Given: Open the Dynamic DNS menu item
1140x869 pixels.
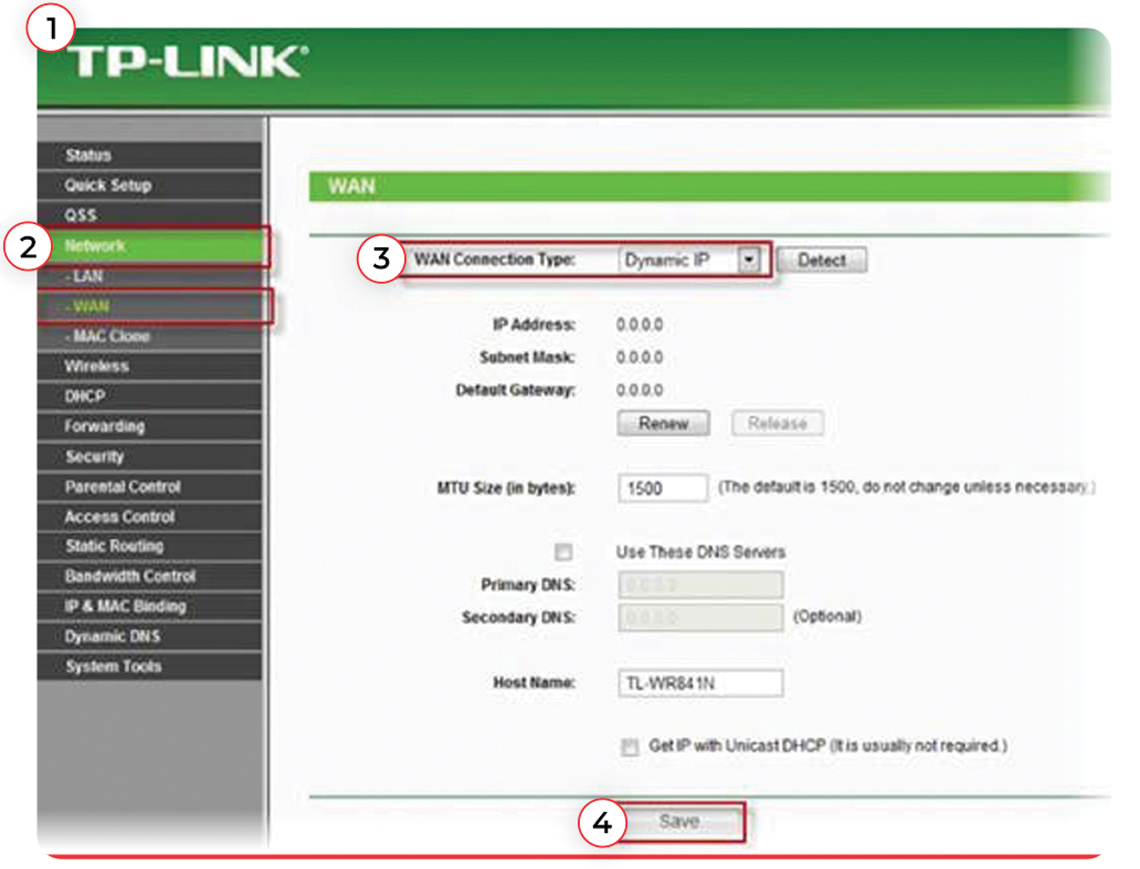Looking at the screenshot, I should point(149,636).
